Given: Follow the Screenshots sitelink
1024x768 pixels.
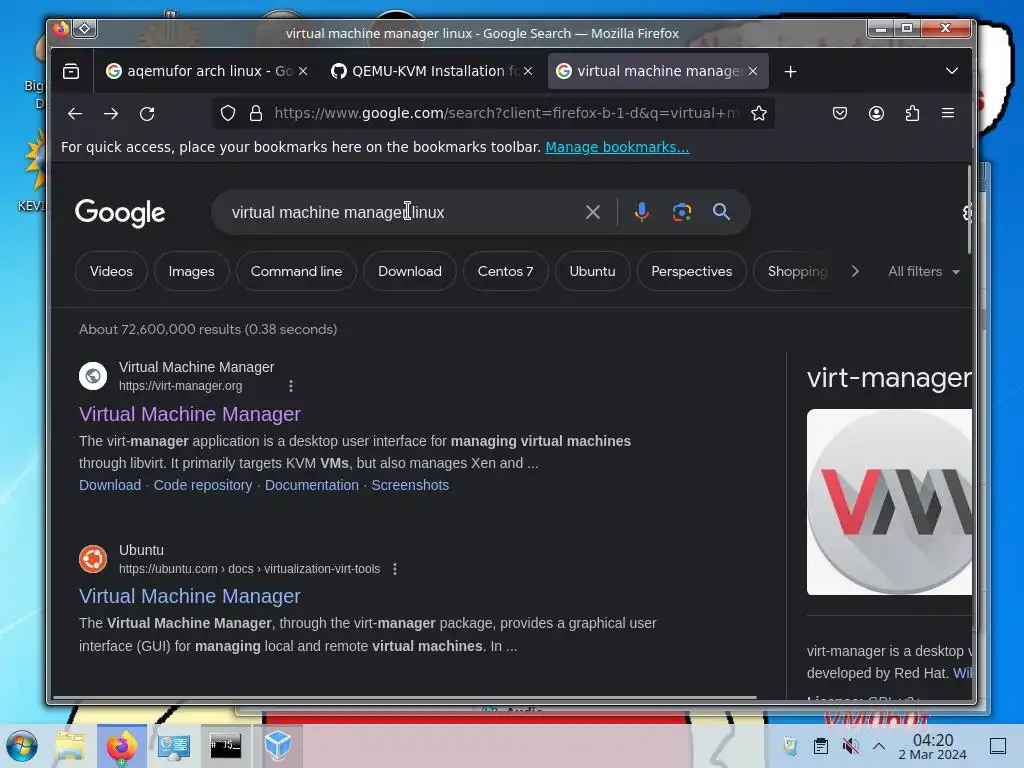Looking at the screenshot, I should point(410,485).
